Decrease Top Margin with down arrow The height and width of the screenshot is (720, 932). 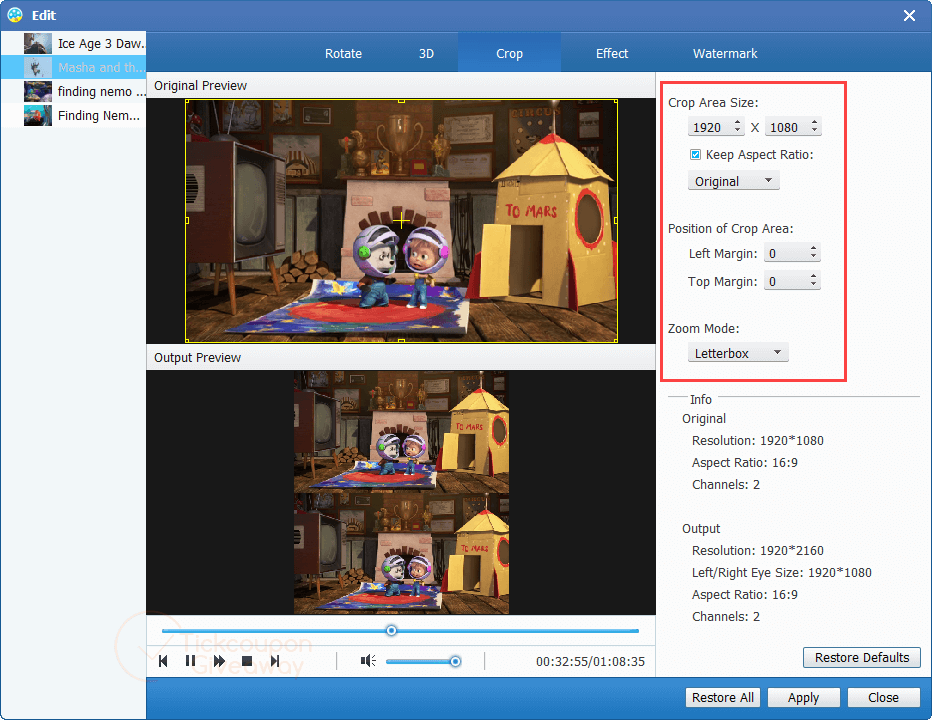[x=813, y=285]
